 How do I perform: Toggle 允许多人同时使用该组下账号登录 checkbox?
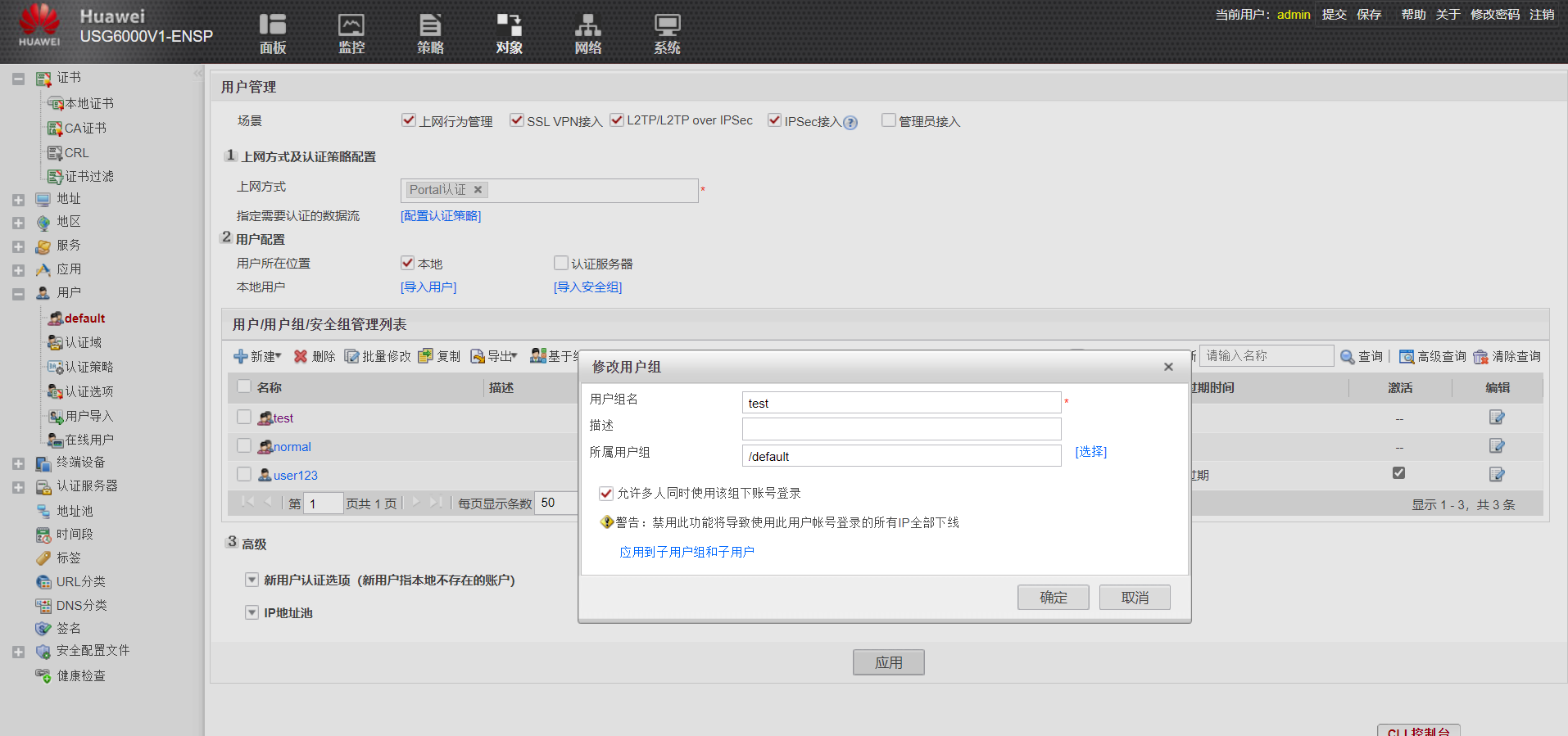(606, 493)
